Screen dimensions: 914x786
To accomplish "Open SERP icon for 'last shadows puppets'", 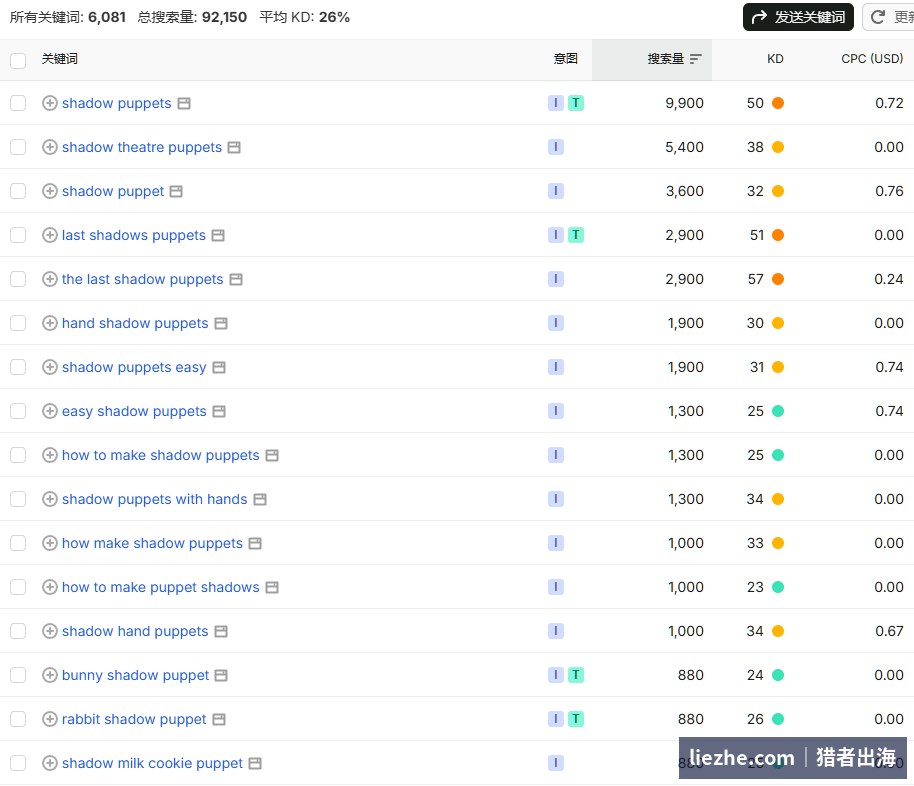I will click(x=218, y=236).
